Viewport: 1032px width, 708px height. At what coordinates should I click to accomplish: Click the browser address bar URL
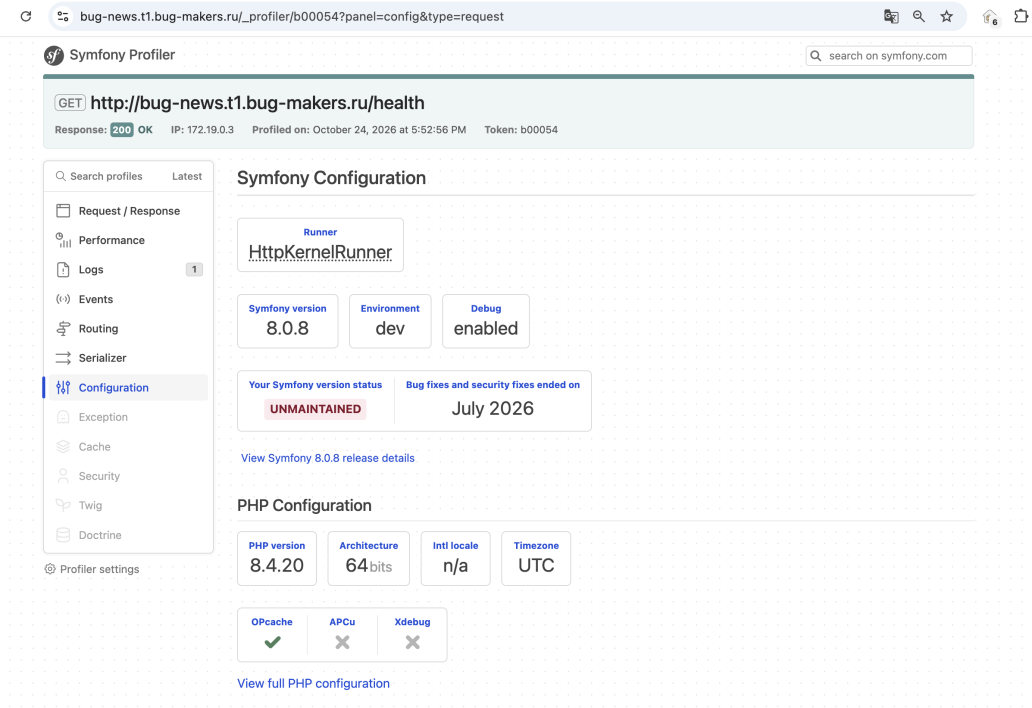click(x=292, y=16)
